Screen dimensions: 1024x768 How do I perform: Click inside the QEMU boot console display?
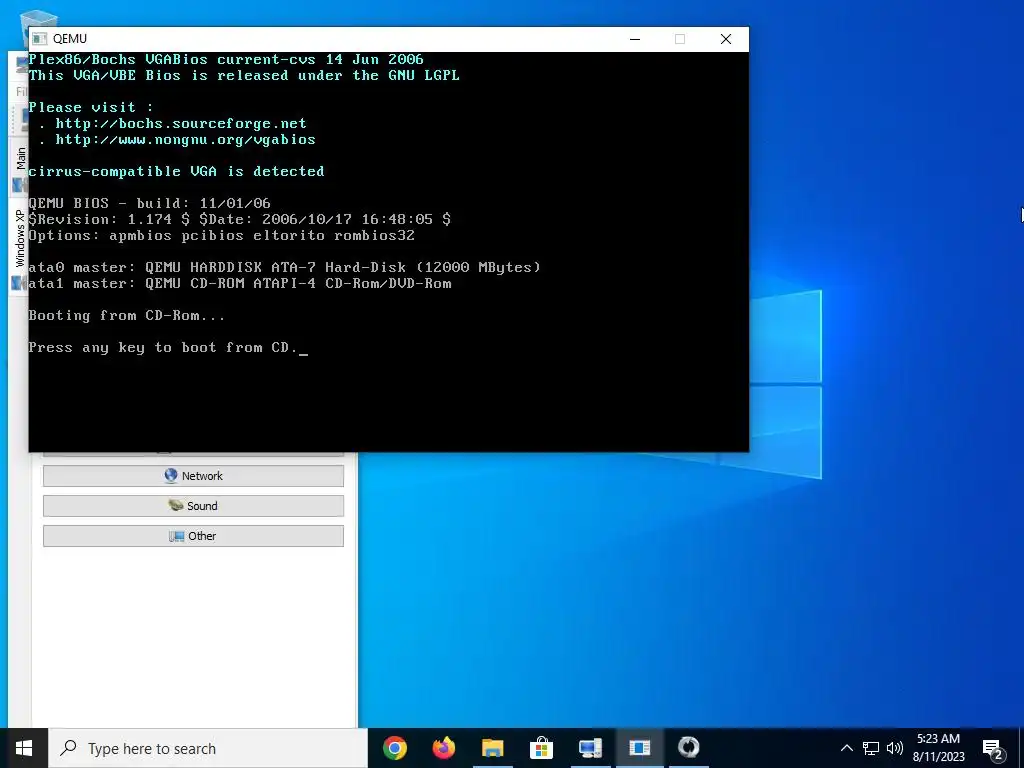(x=389, y=251)
